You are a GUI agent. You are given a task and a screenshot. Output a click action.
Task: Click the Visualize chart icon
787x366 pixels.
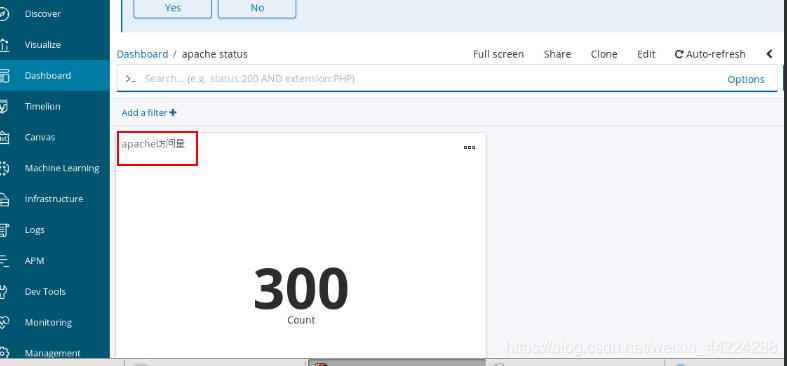pyautogui.click(x=4, y=45)
